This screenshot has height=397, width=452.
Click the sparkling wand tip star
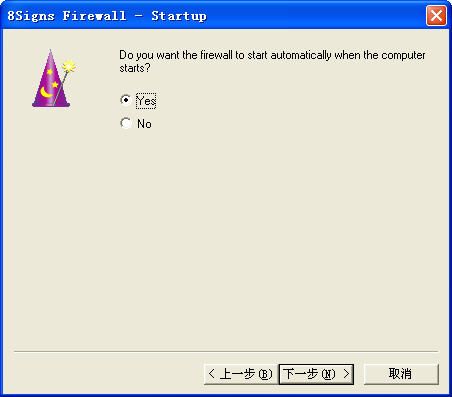pos(69,67)
